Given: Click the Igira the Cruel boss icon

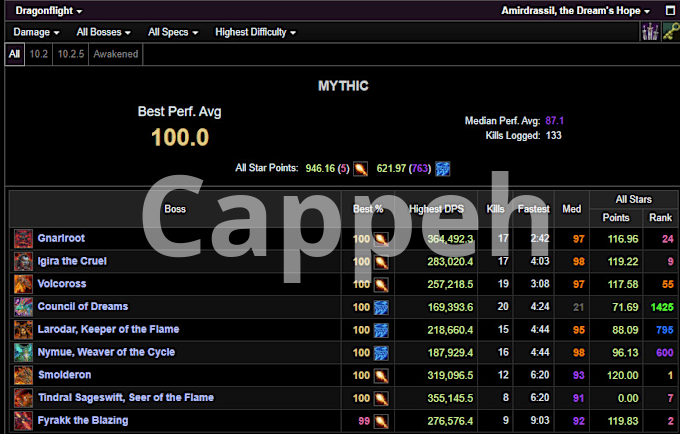Looking at the screenshot, I should click(x=23, y=261).
